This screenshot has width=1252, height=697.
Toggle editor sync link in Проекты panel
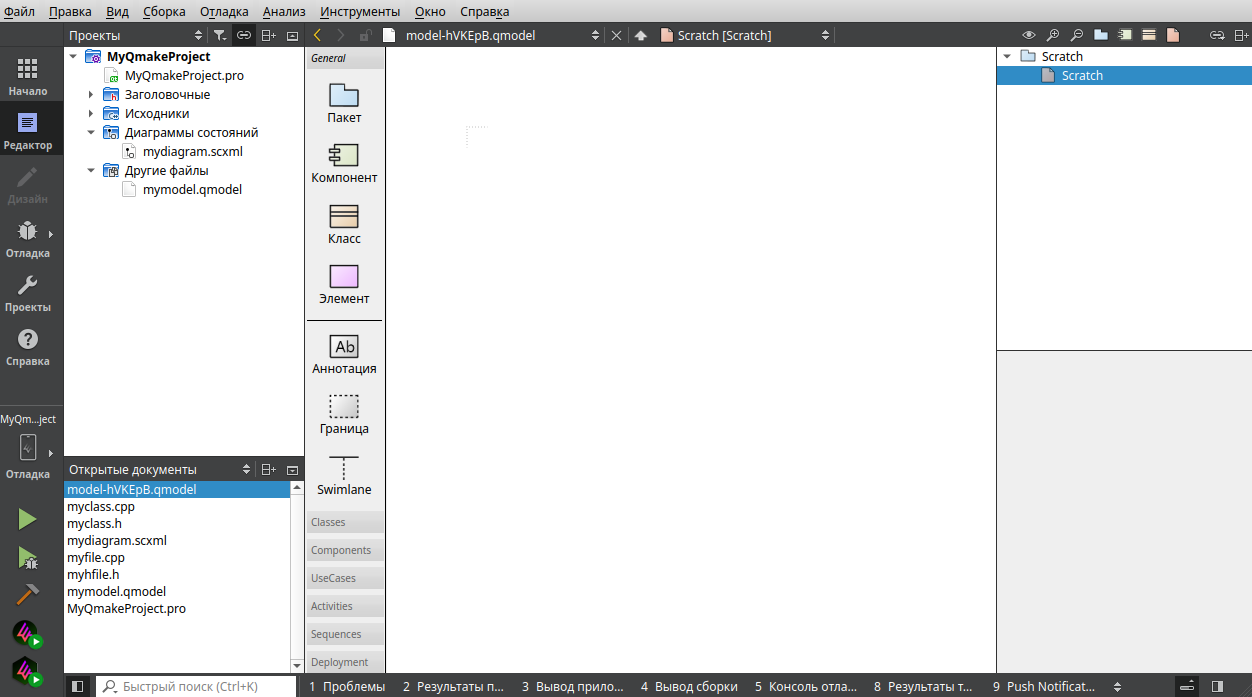[243, 35]
